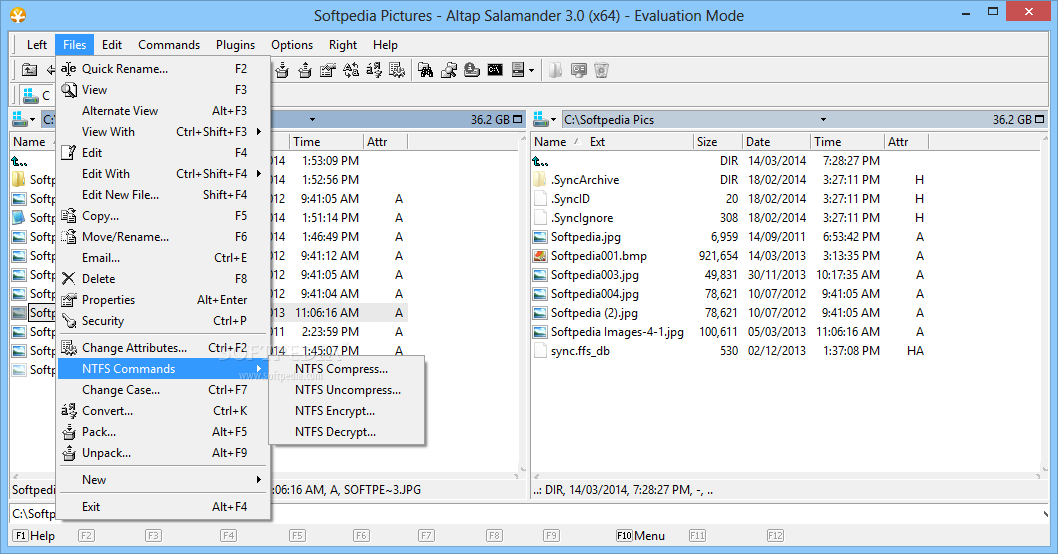Select NTFS Decrypt from submenu

point(347,432)
